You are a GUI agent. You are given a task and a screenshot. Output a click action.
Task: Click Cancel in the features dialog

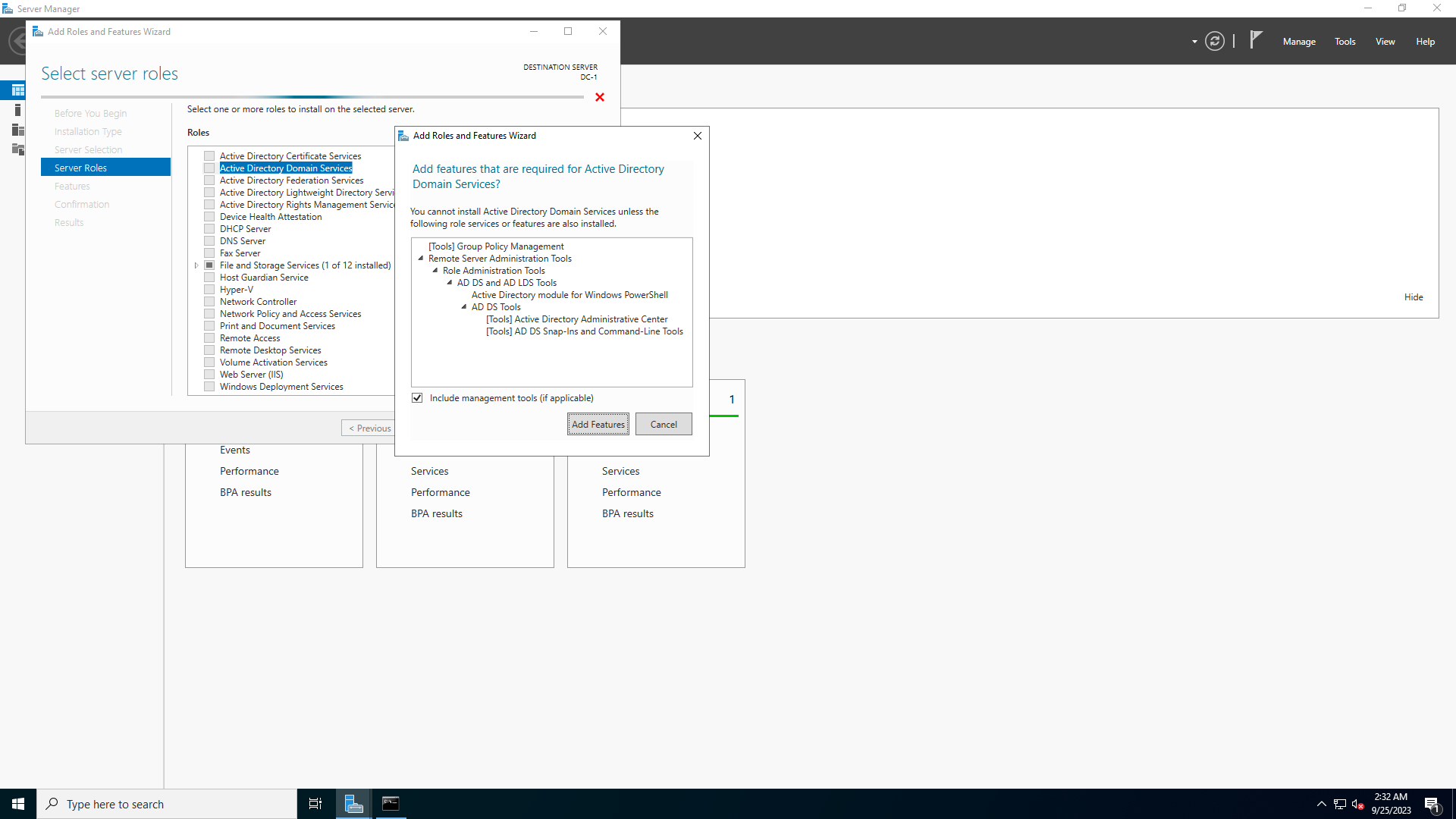pos(664,425)
